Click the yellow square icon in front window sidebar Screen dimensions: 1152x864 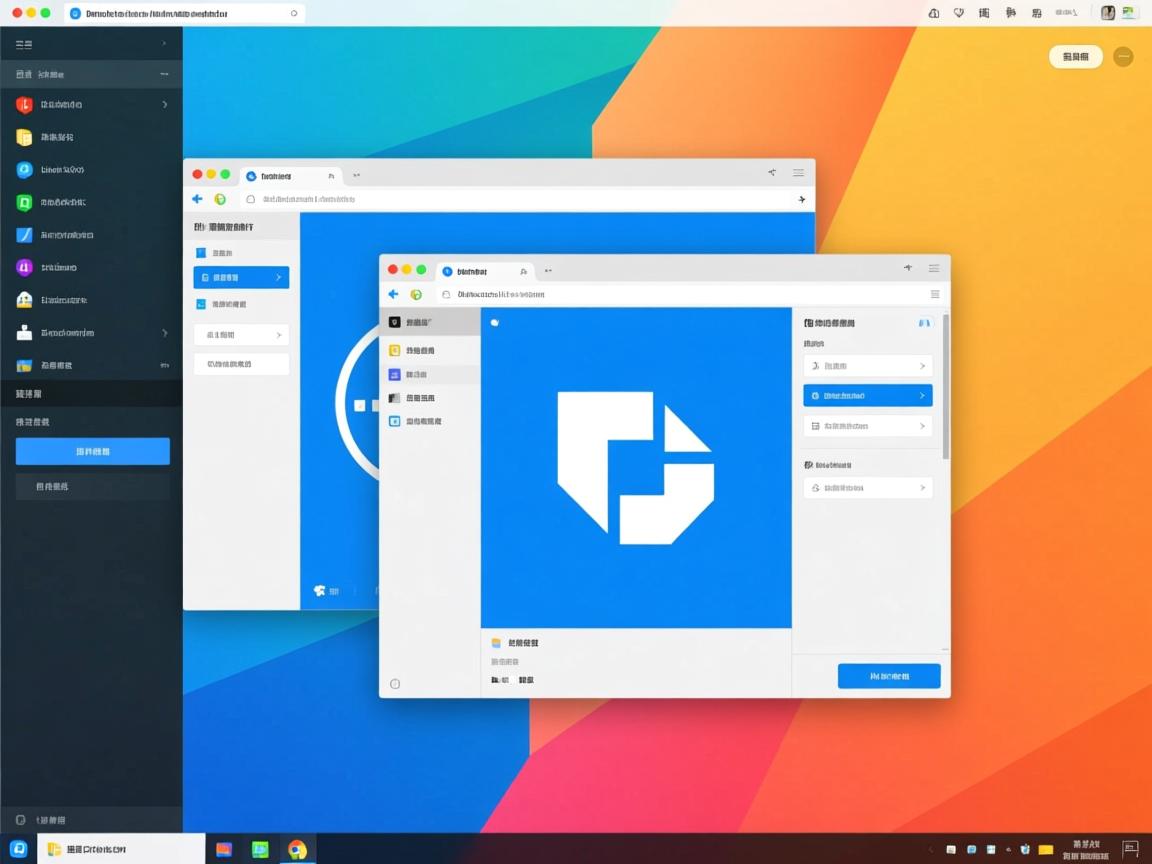pyautogui.click(x=395, y=351)
